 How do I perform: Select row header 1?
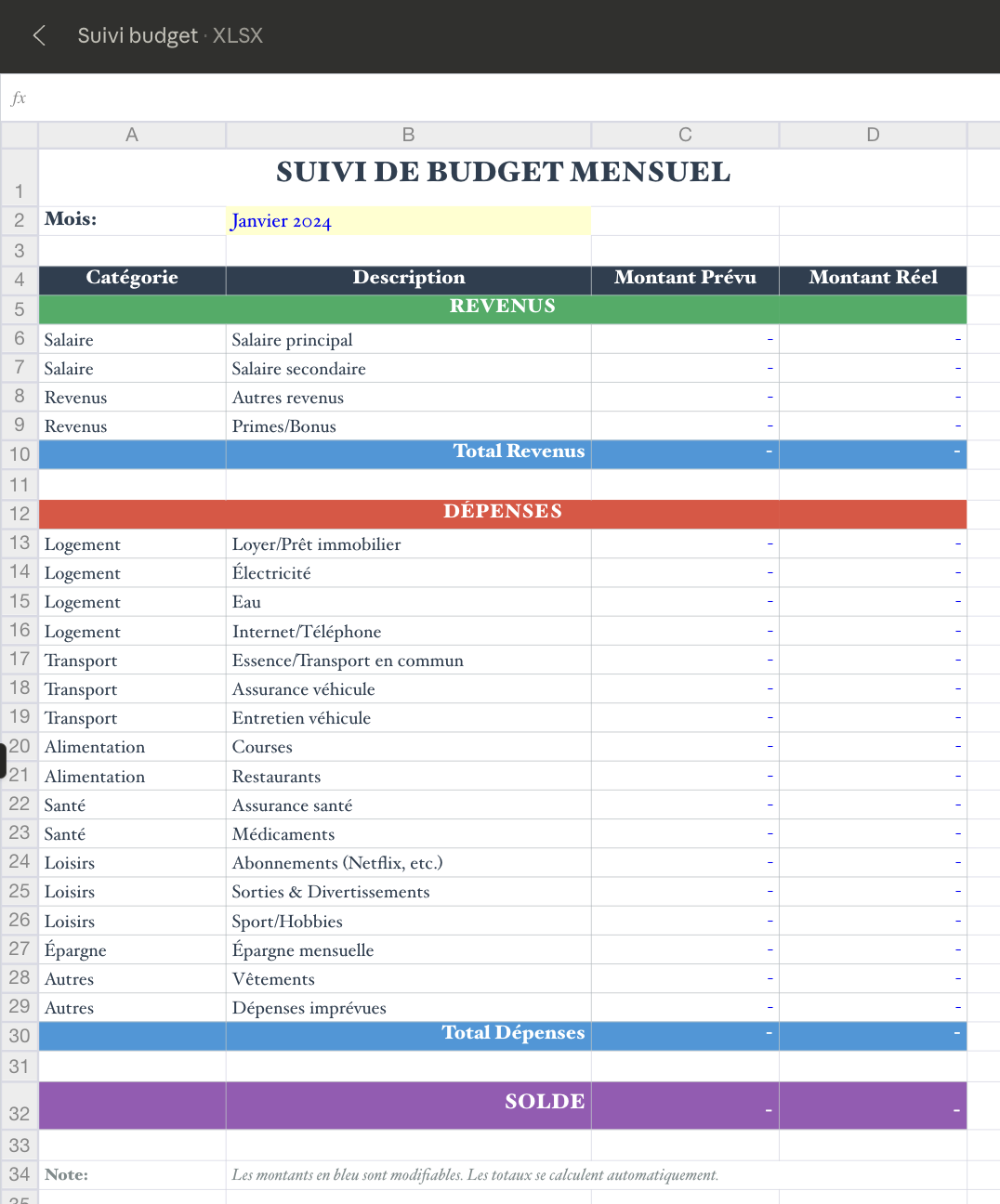click(19, 190)
